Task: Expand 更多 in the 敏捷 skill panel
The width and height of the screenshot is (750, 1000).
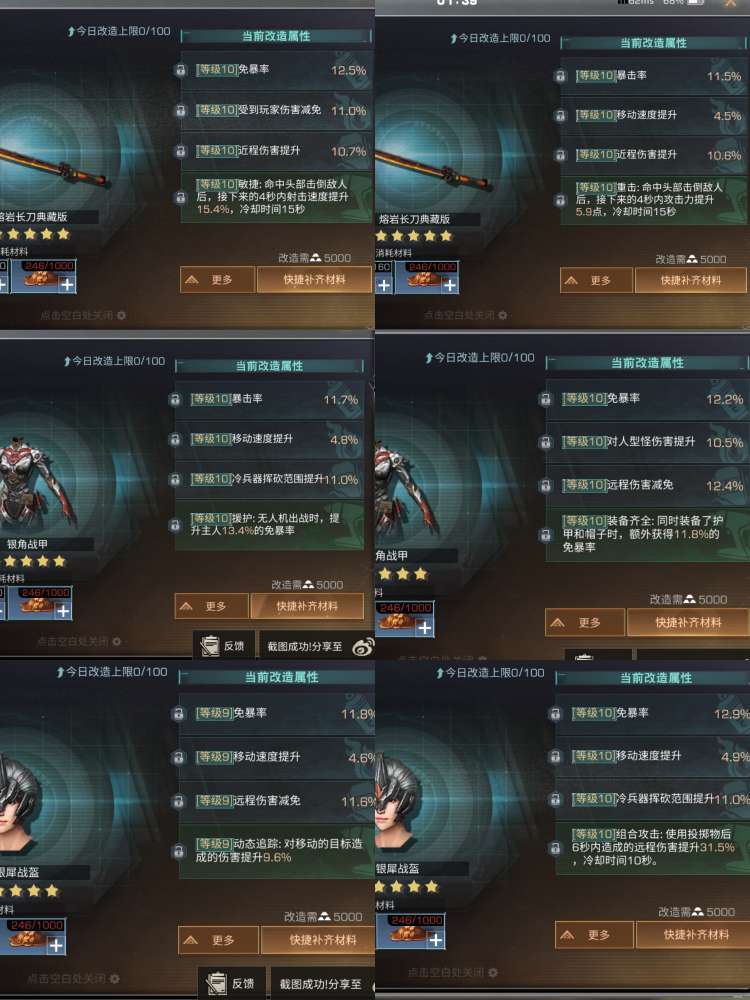Action: 217,280
